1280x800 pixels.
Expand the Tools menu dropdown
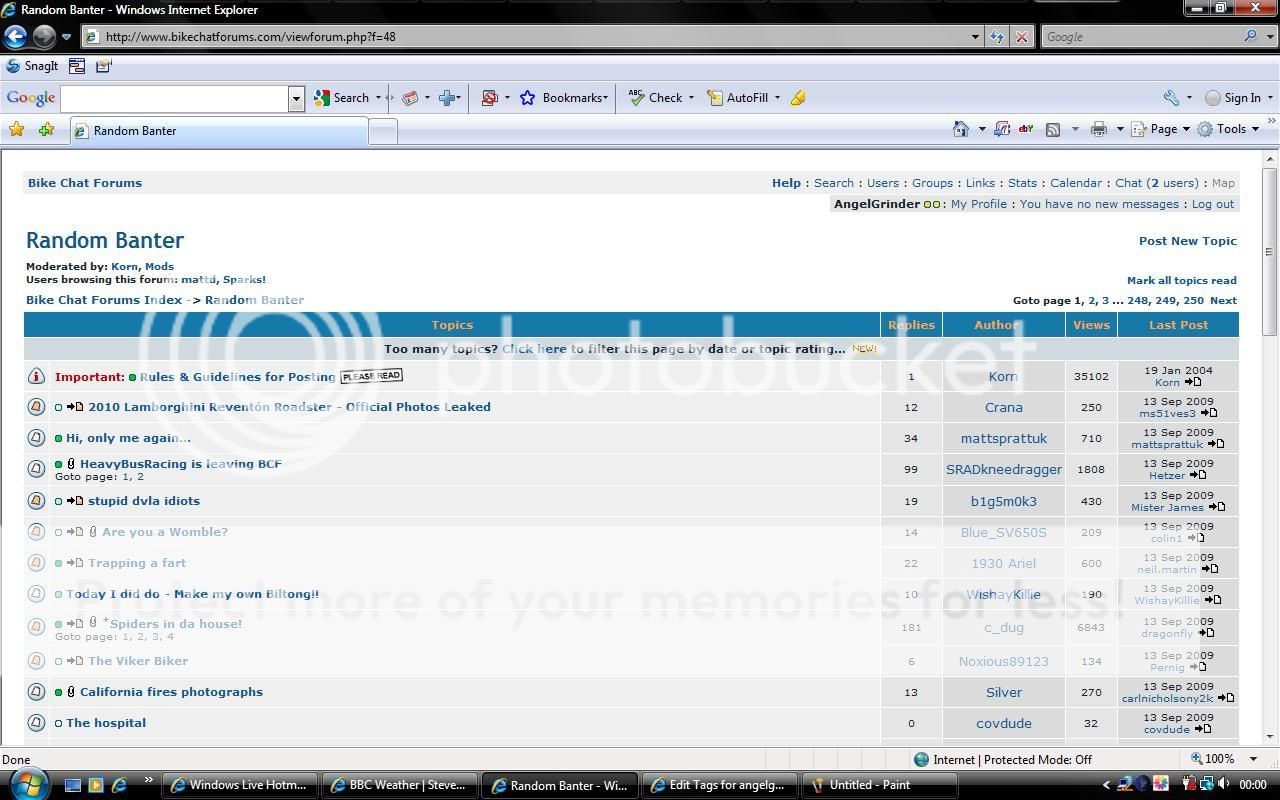(1230, 129)
